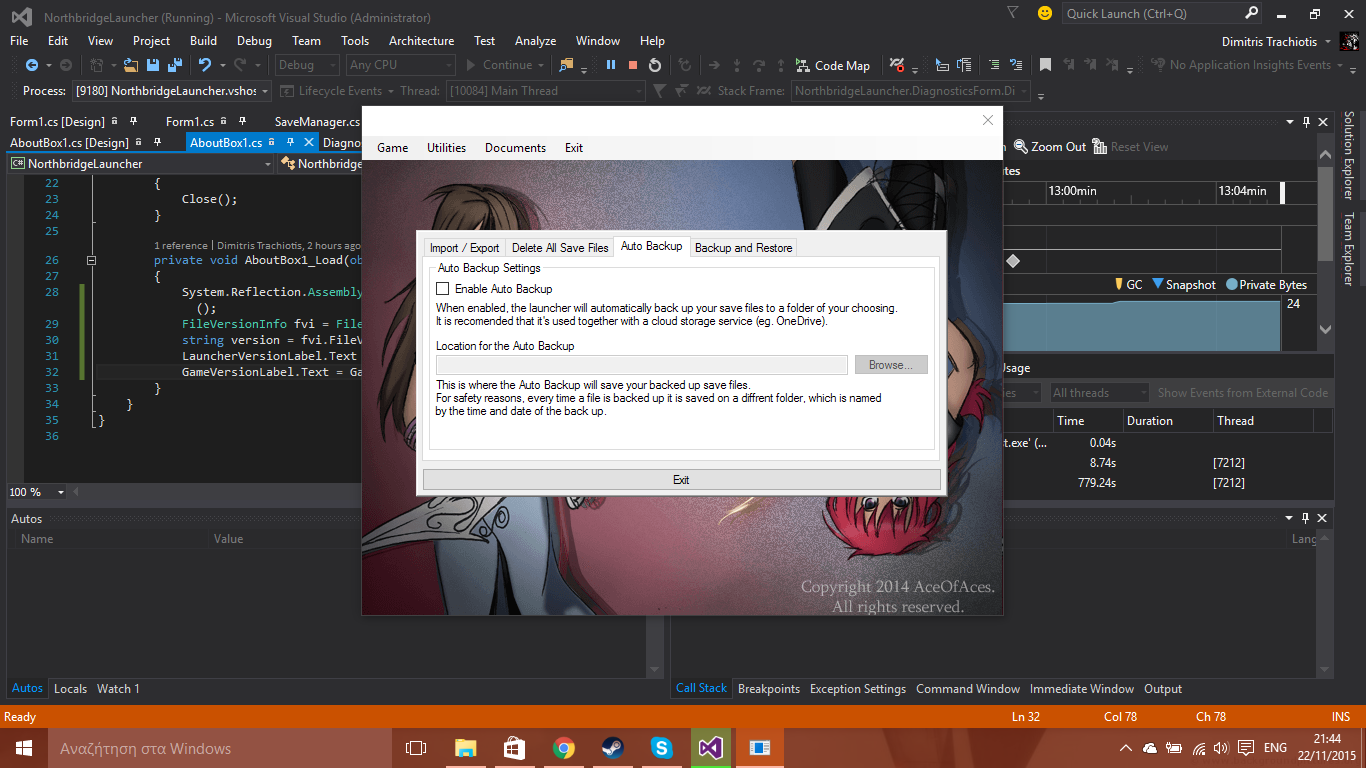Image resolution: width=1366 pixels, height=768 pixels.
Task: Click the Undo arrow icon
Action: pos(205,65)
